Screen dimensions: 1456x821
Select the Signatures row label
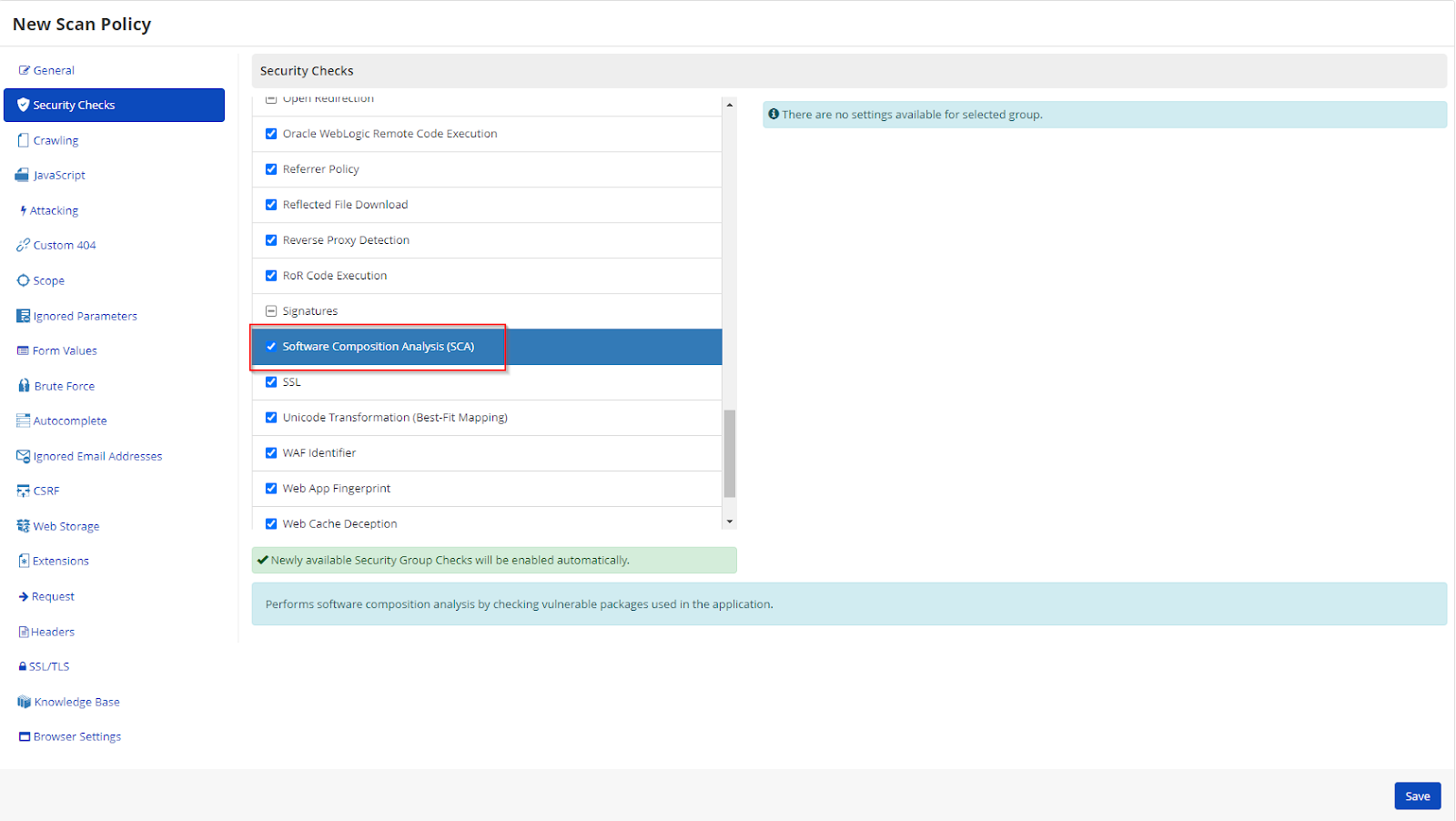click(x=310, y=311)
